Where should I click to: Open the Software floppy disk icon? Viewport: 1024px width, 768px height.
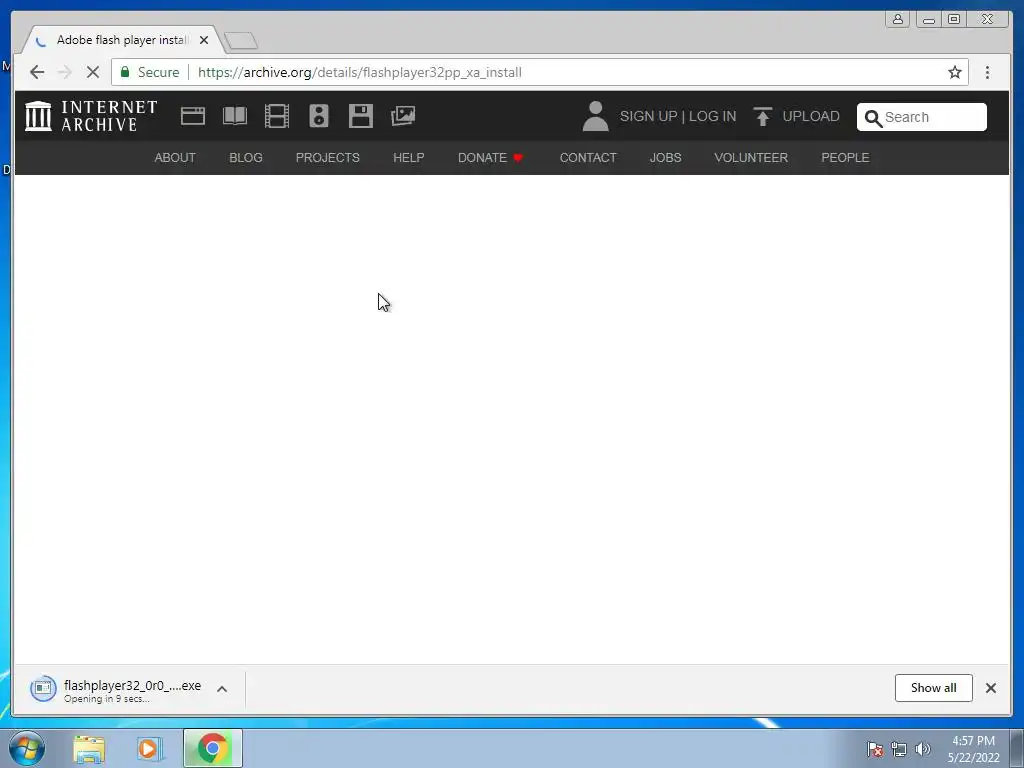360,116
